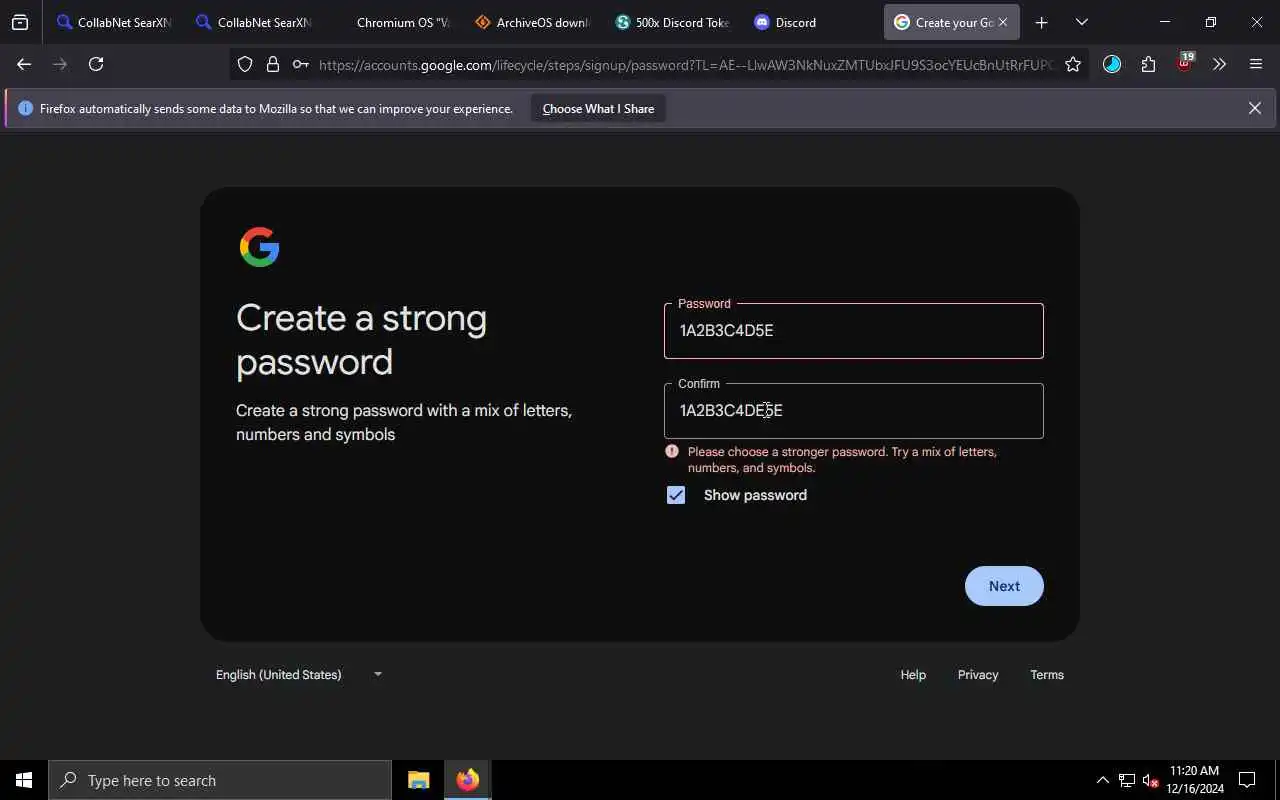Click the information icon in the notification bar
Screen dimensions: 1280x800
(x=25, y=108)
